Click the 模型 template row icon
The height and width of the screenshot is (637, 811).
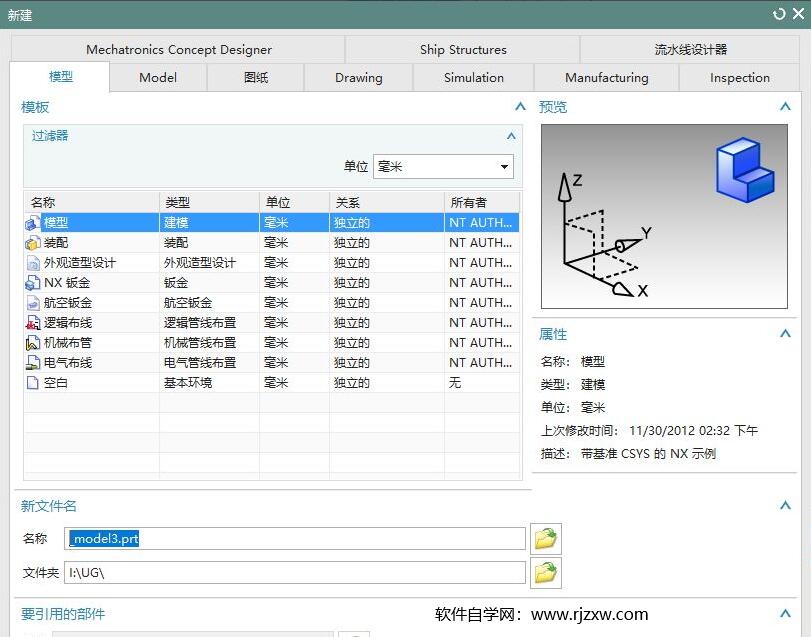33,223
